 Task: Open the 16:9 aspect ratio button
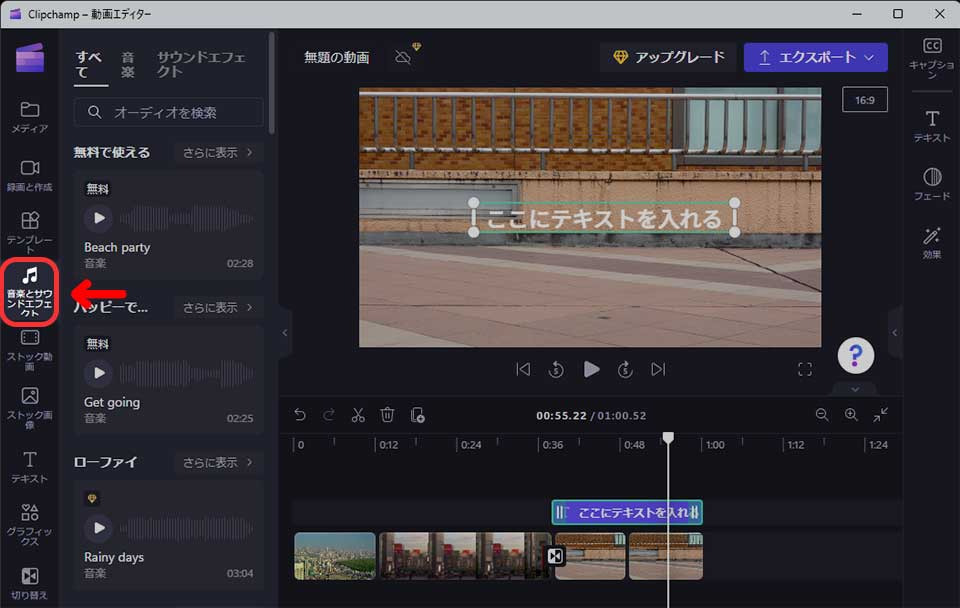(x=864, y=100)
